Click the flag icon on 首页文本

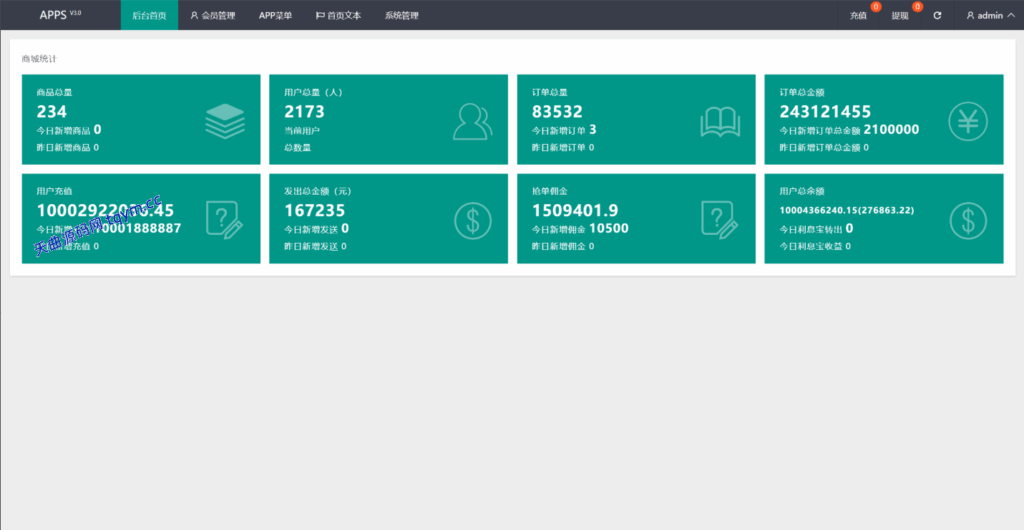[x=320, y=16]
